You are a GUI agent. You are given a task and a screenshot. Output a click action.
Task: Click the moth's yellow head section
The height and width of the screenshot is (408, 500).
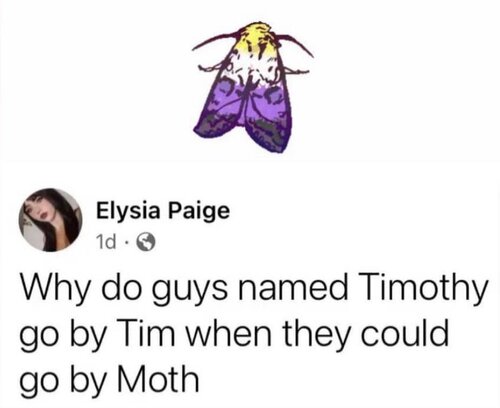coord(260,37)
